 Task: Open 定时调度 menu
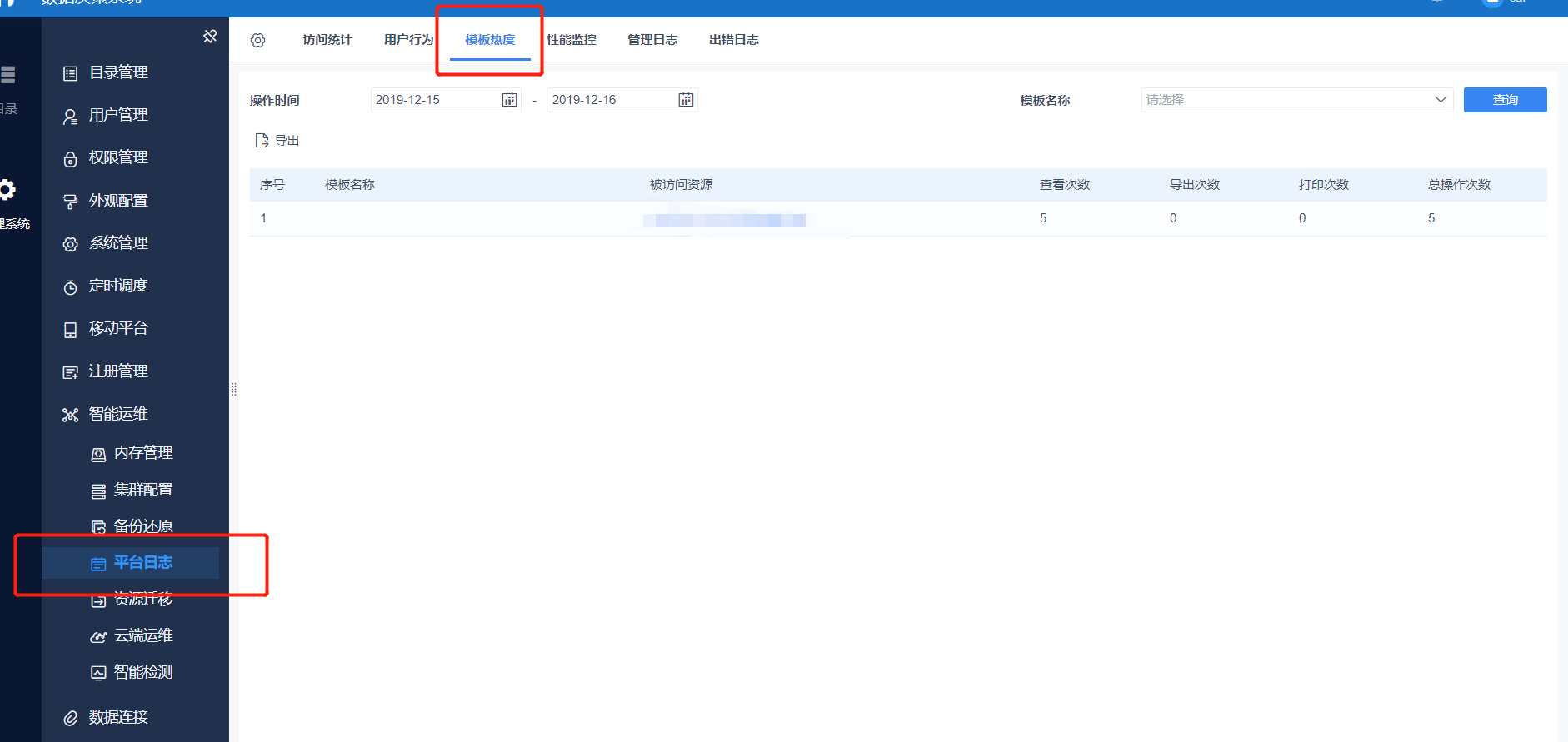coord(118,286)
